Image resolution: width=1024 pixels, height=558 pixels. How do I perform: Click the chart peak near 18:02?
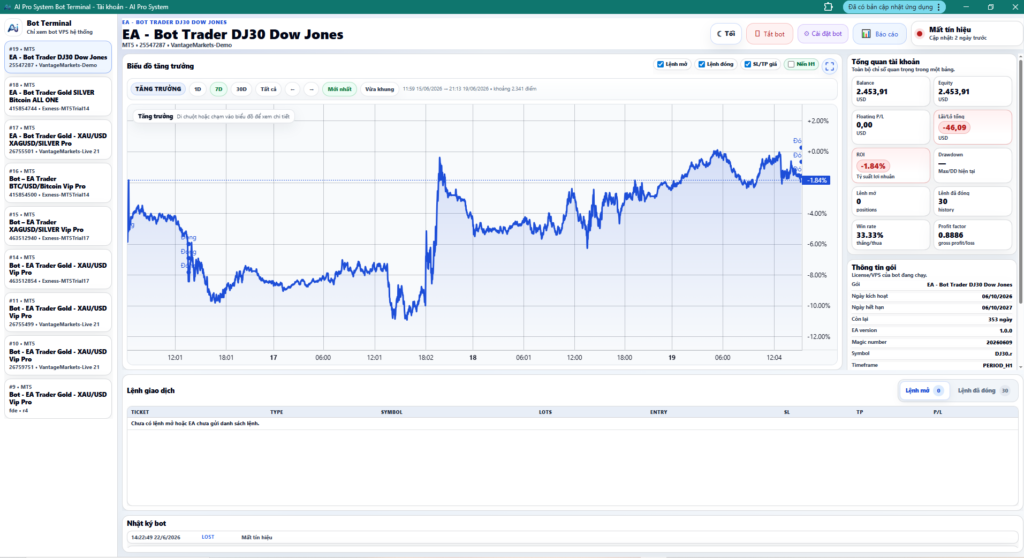click(440, 159)
